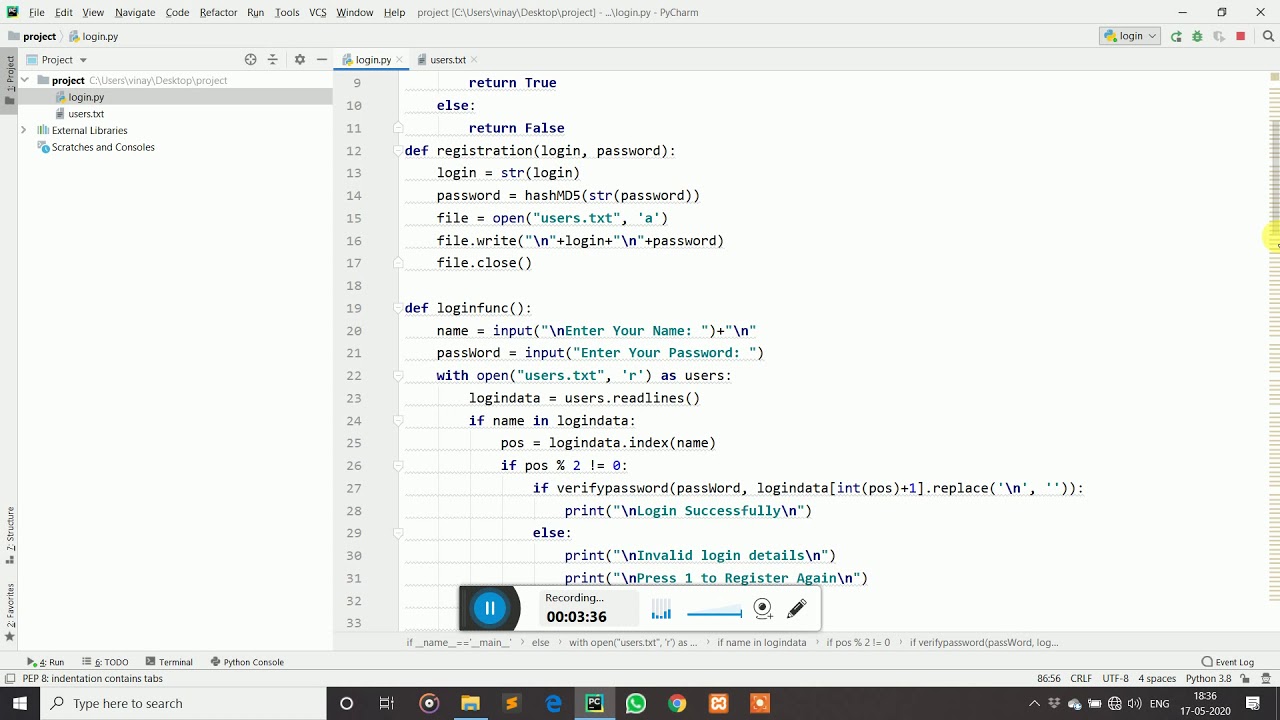Adjust the recorder volume slider
This screenshot has width=1280, height=720.
click(714, 612)
